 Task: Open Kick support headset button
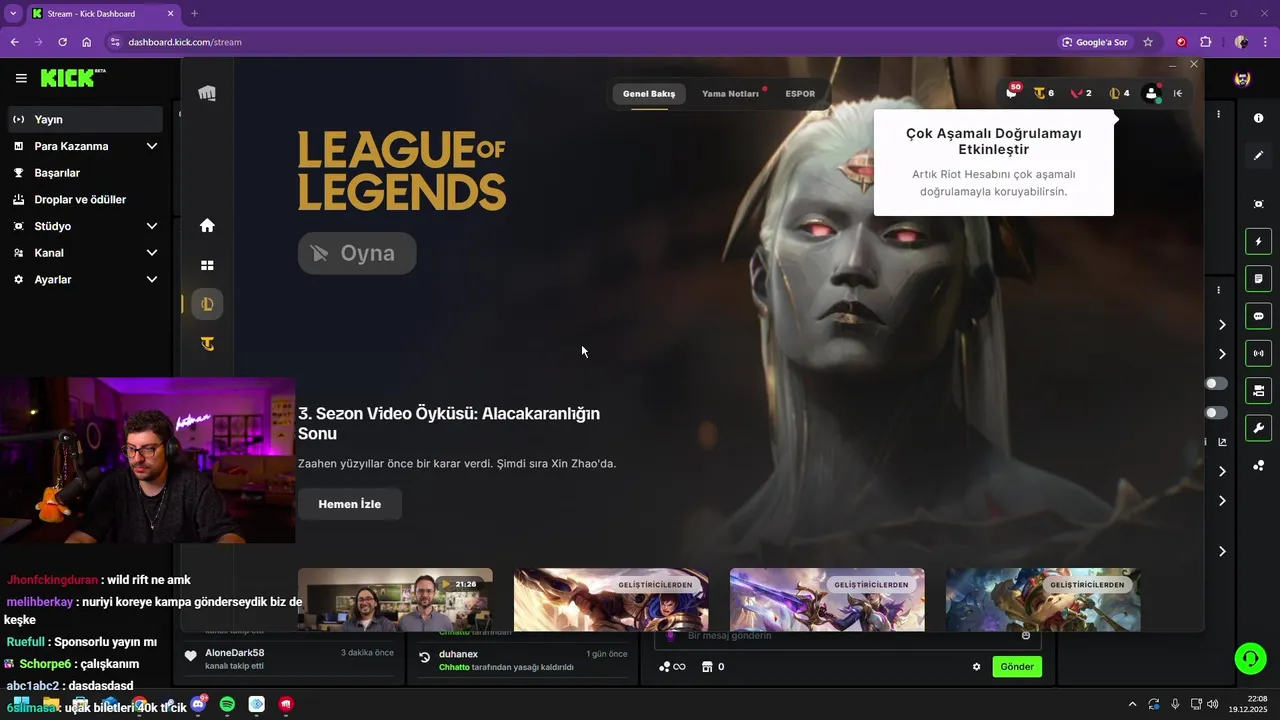[x=1250, y=658]
